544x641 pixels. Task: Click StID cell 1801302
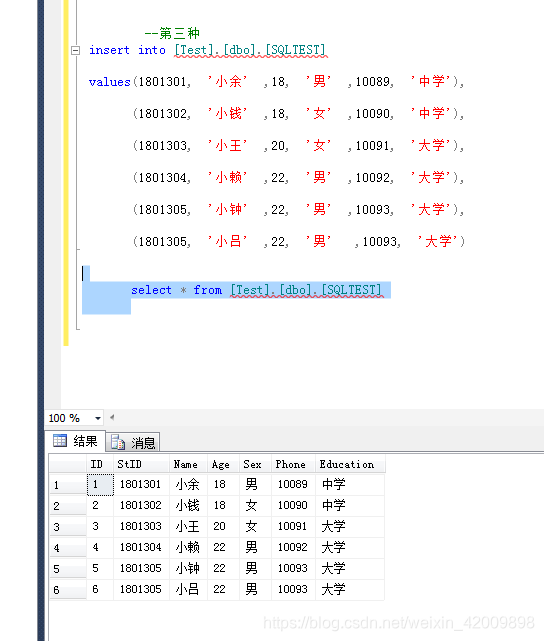pos(141,506)
